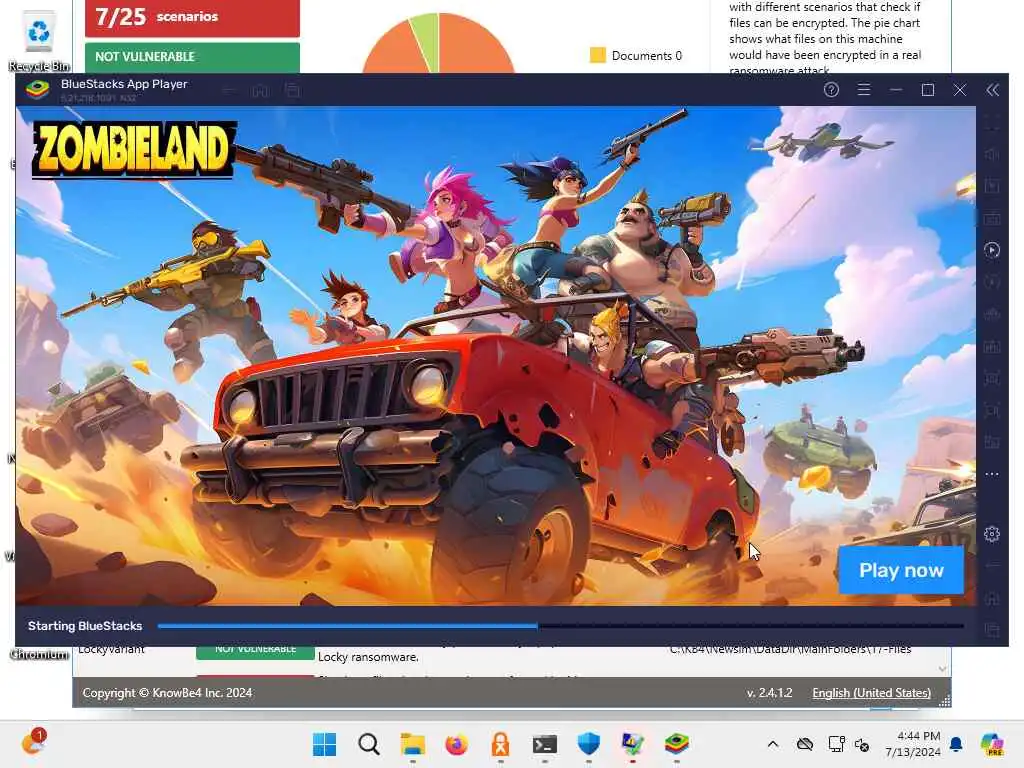Click the Zombieland promotional banner artwork
The height and width of the screenshot is (768, 1024).
pyautogui.click(x=496, y=356)
